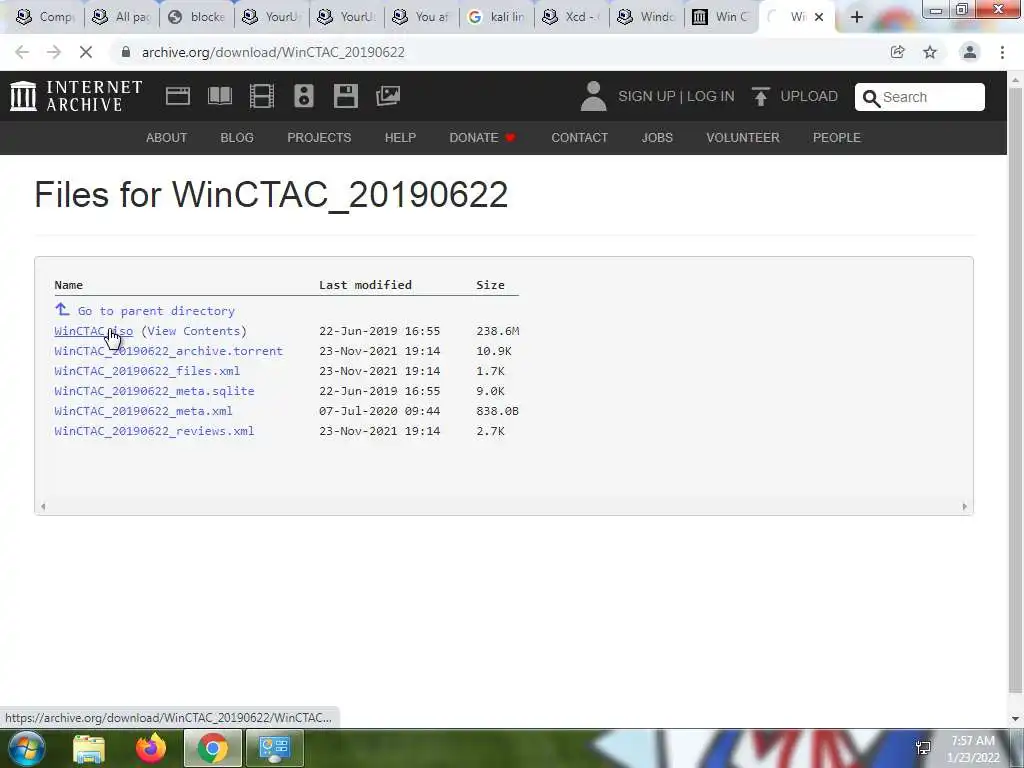The image size is (1024, 768).
Task: Switch to the 'Win C' archive tab
Action: [721, 17]
